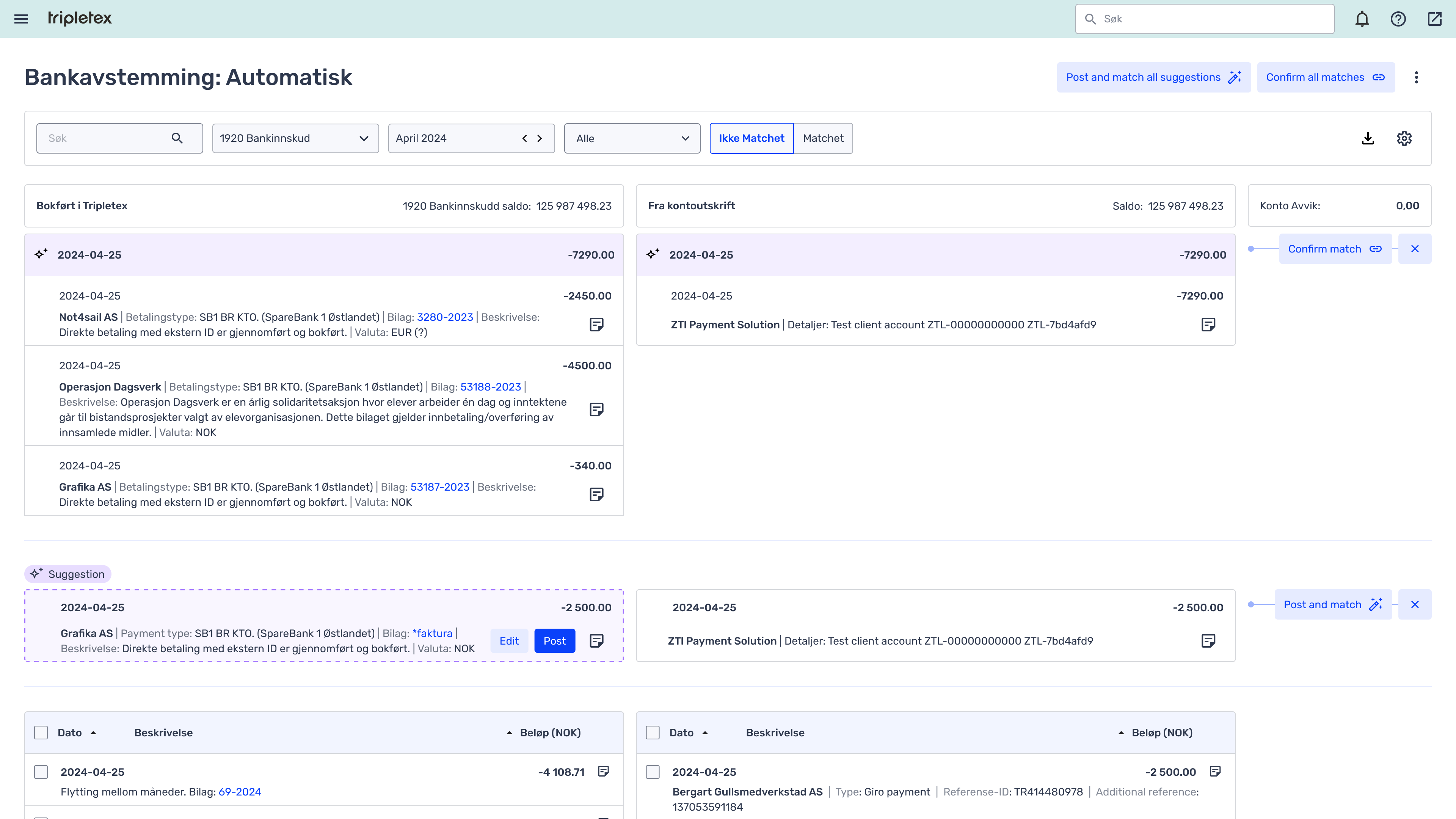The height and width of the screenshot is (819, 1456).
Task: Switch to the Matchet tab
Action: (x=823, y=138)
